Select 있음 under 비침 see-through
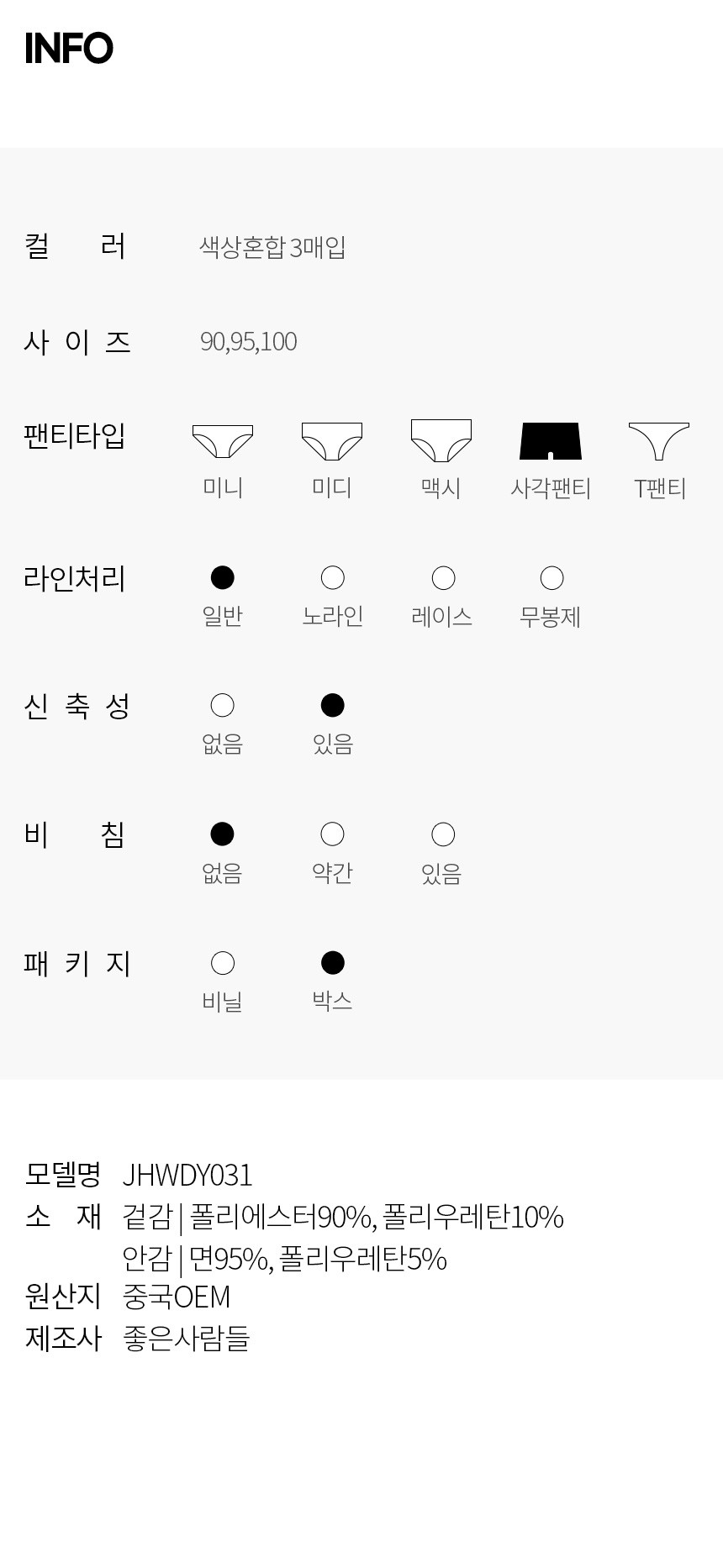 point(443,834)
